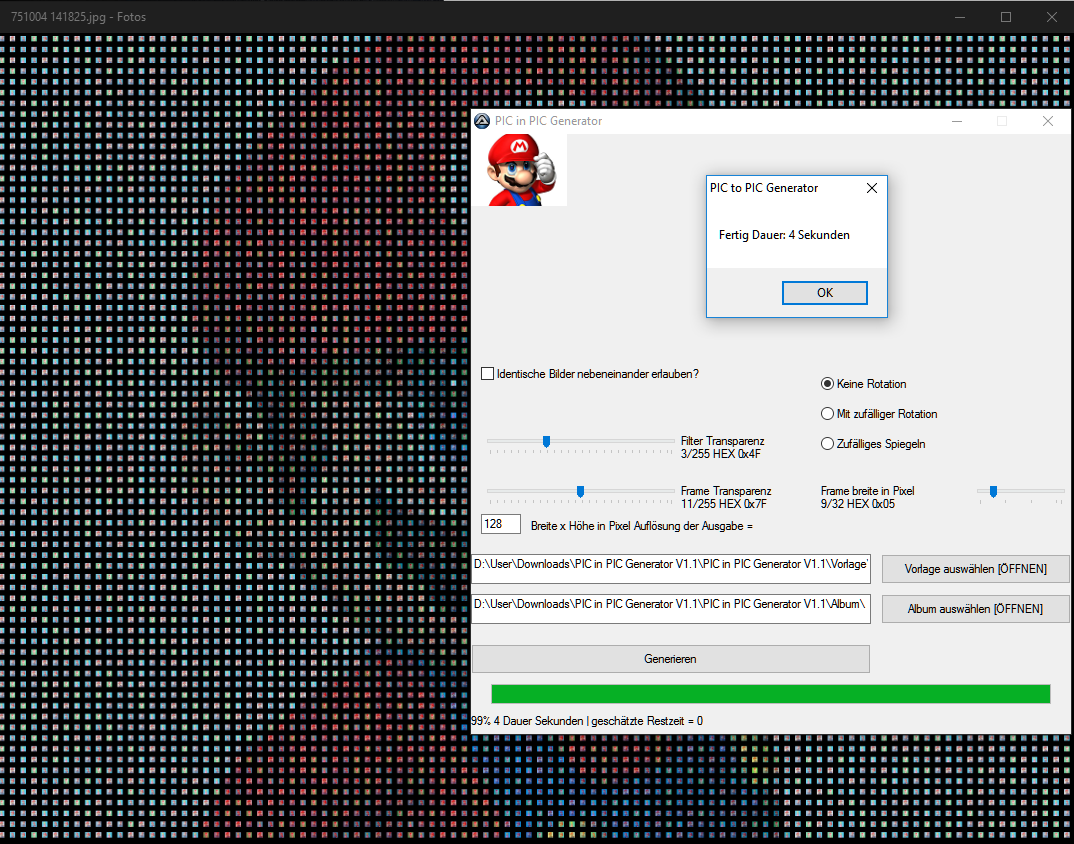This screenshot has width=1074, height=844.
Task: Click the Generieren button
Action: click(670, 659)
